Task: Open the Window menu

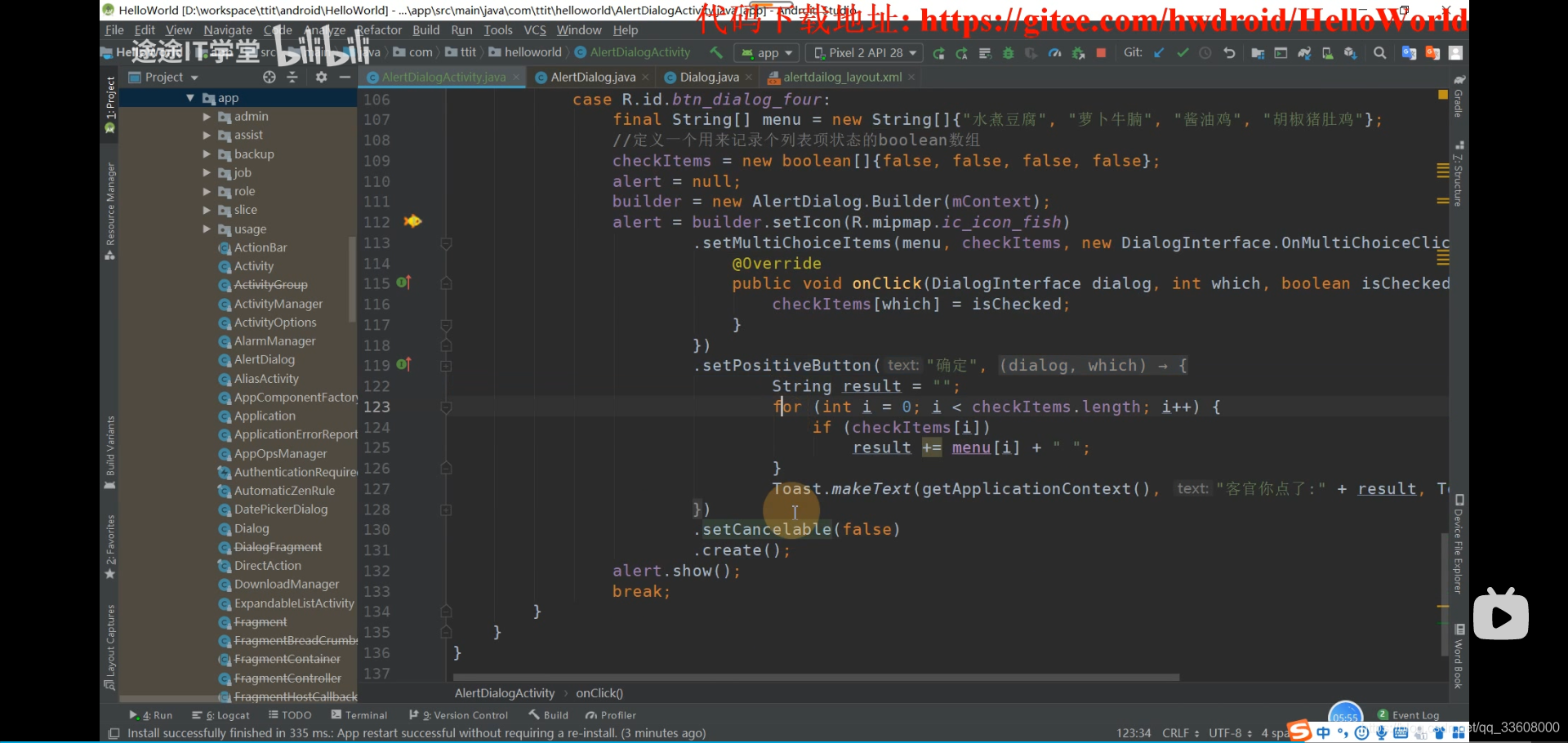Action: click(579, 30)
